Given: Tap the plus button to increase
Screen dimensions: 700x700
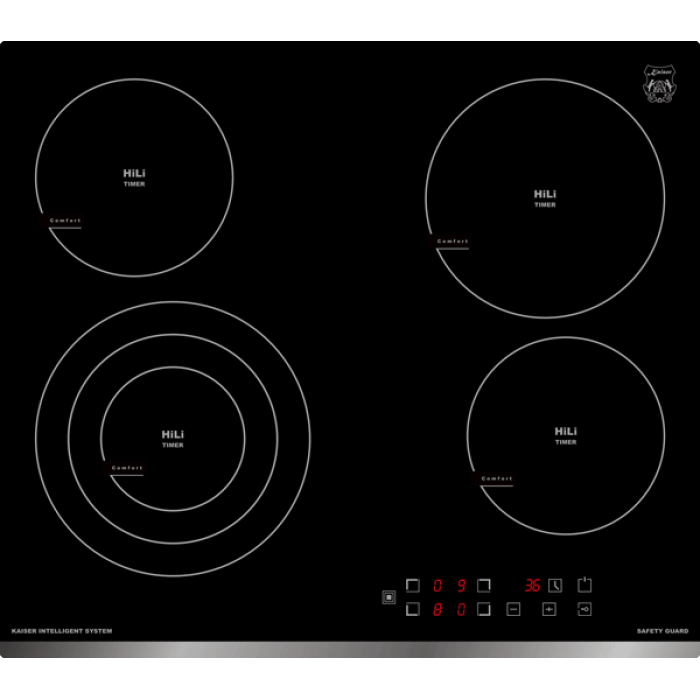Looking at the screenshot, I should tap(549, 608).
